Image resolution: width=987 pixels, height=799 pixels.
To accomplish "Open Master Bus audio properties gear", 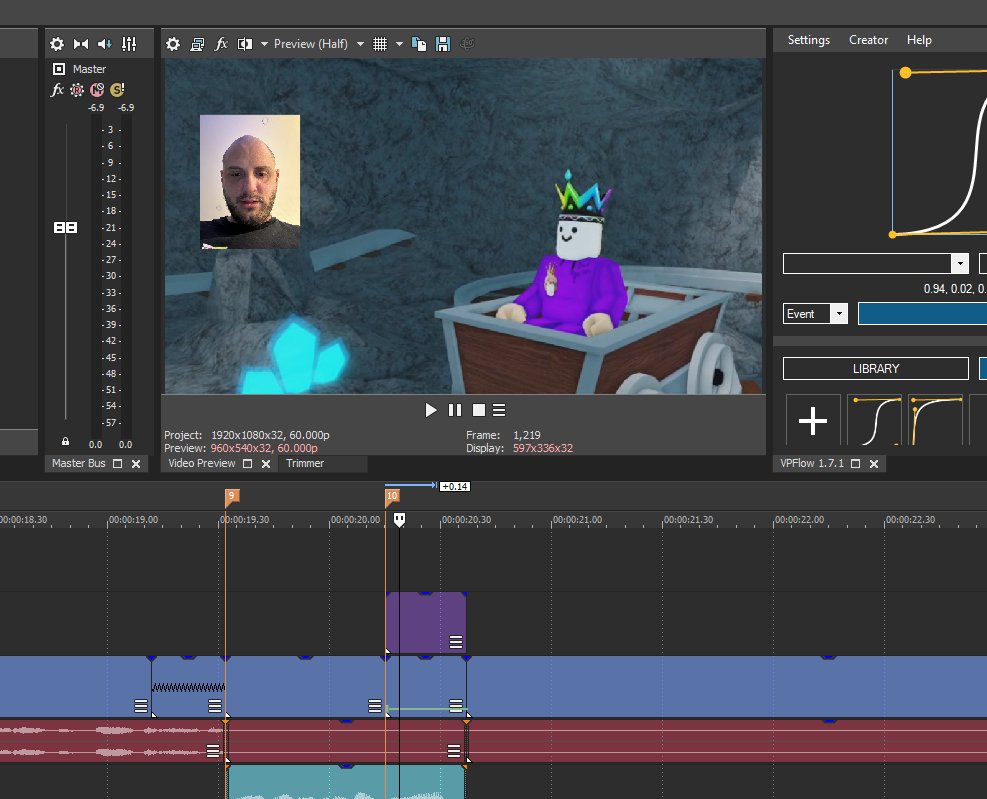I will coord(57,43).
